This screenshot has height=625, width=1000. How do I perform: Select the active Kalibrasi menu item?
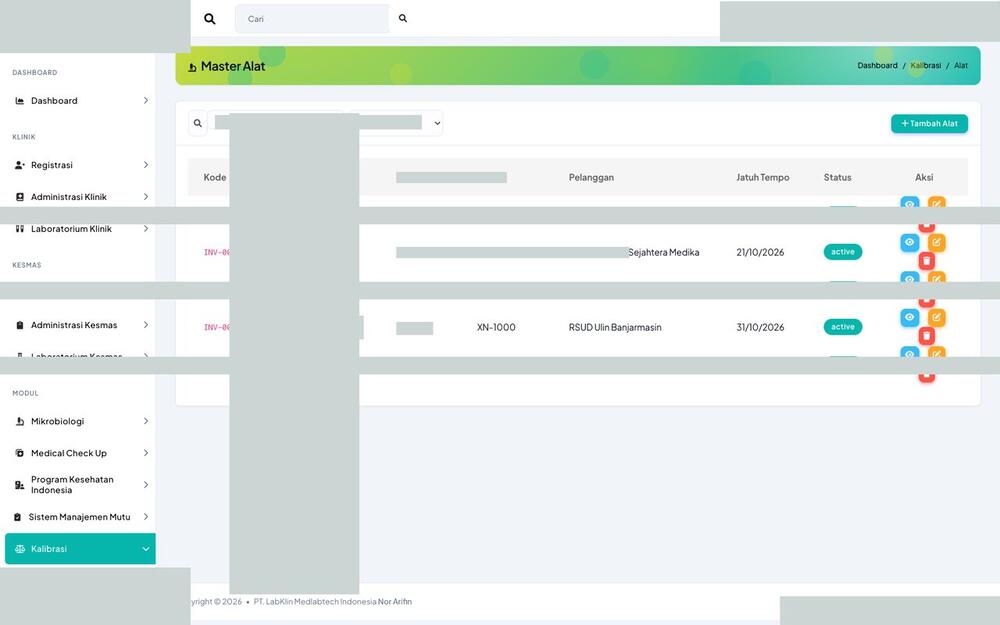tap(80, 549)
